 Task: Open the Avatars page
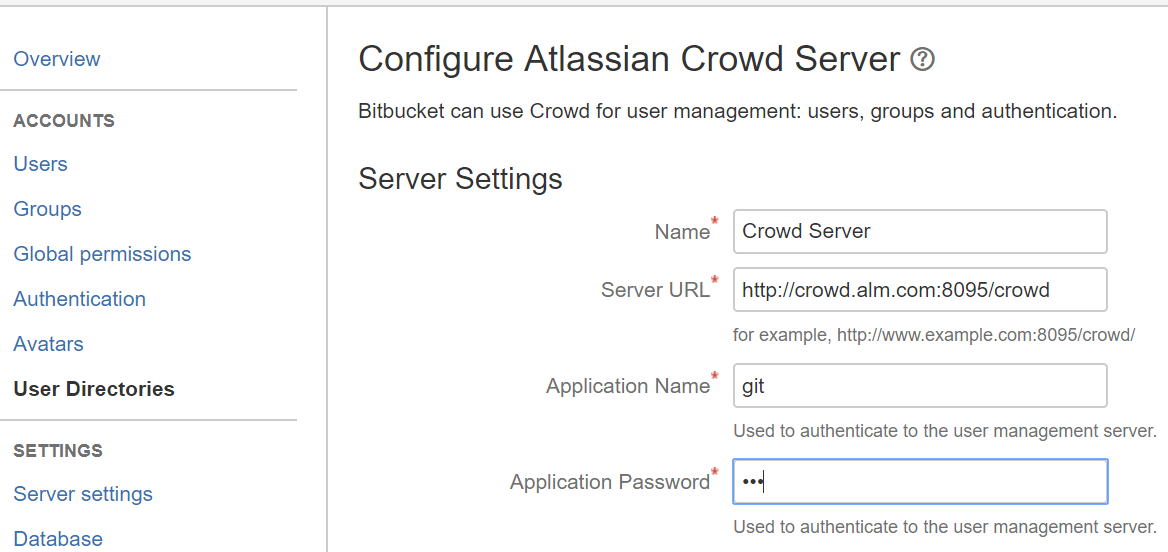(49, 344)
